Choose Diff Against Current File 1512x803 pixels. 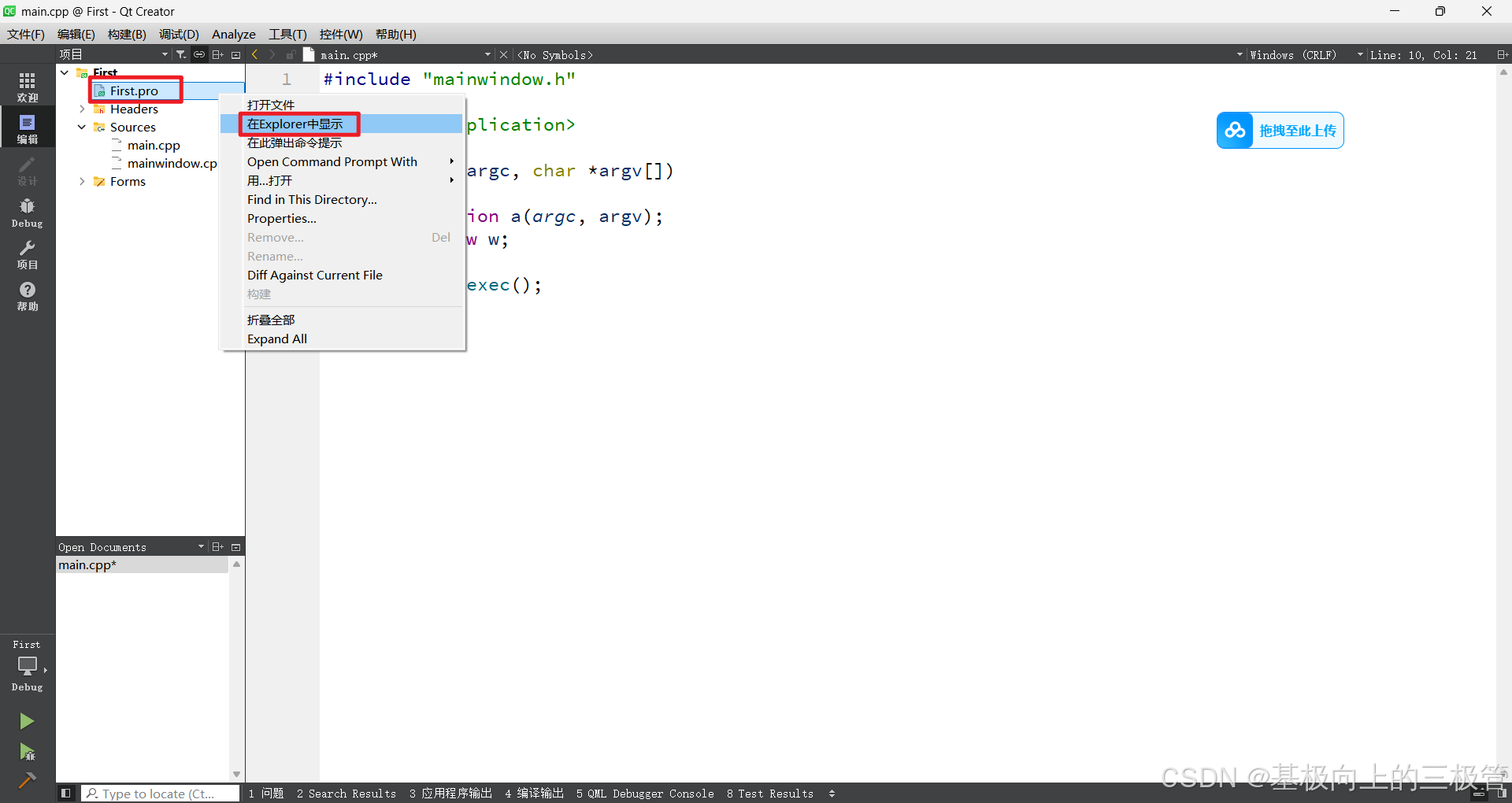click(342, 275)
